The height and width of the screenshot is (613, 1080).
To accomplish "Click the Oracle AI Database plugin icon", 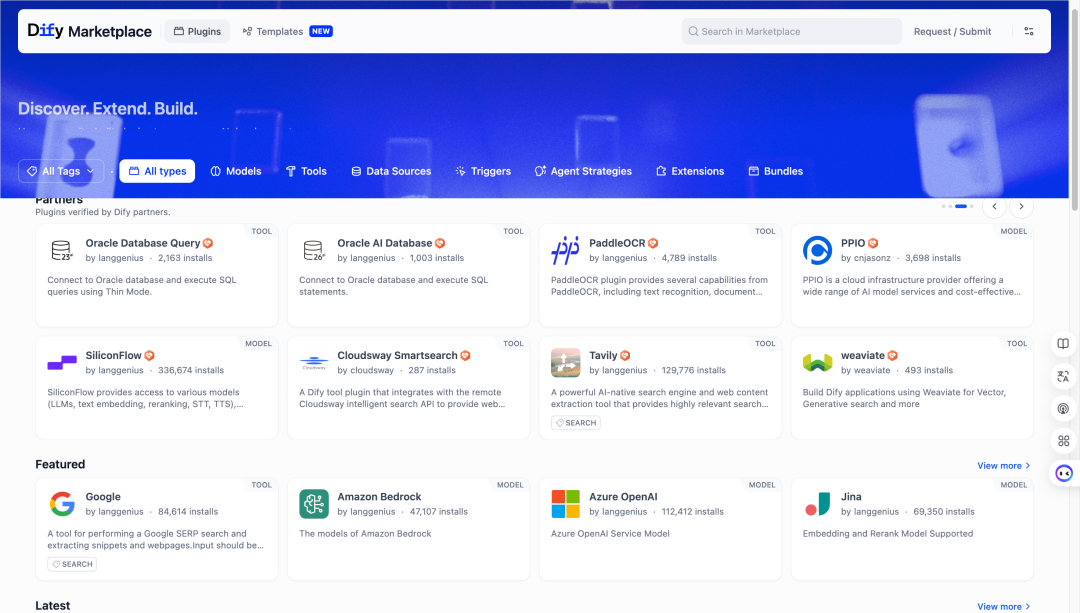I will tap(313, 250).
